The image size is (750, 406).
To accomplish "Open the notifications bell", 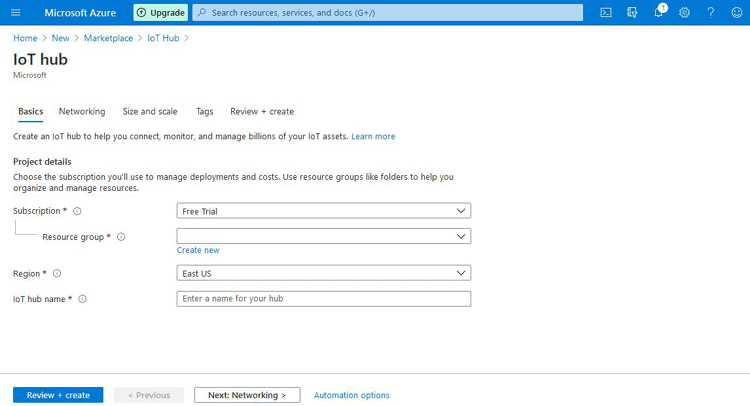I will pyautogui.click(x=659, y=12).
